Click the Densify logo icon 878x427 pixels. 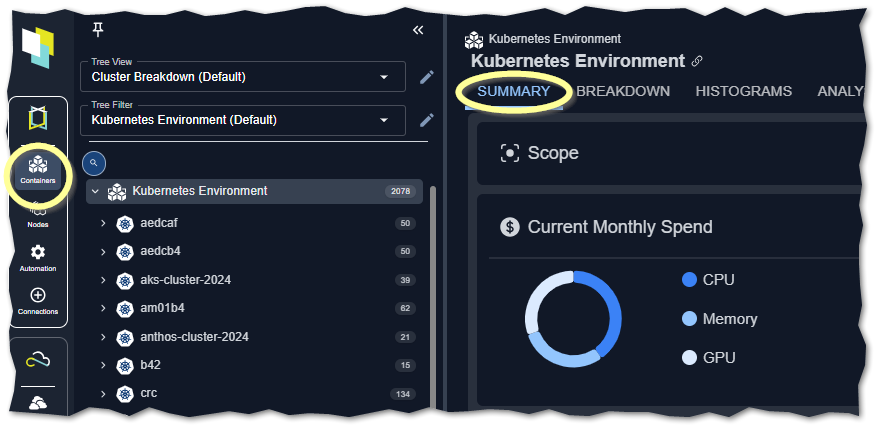coord(38,49)
